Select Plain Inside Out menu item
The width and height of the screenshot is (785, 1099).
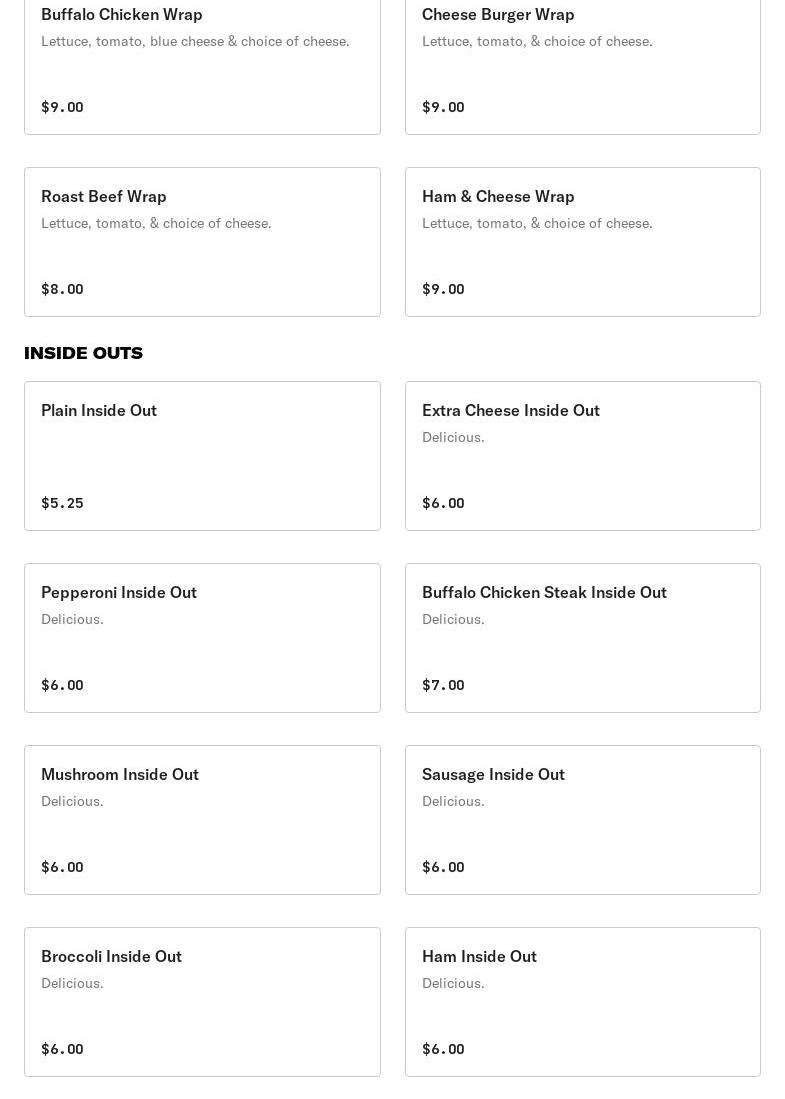coord(202,455)
